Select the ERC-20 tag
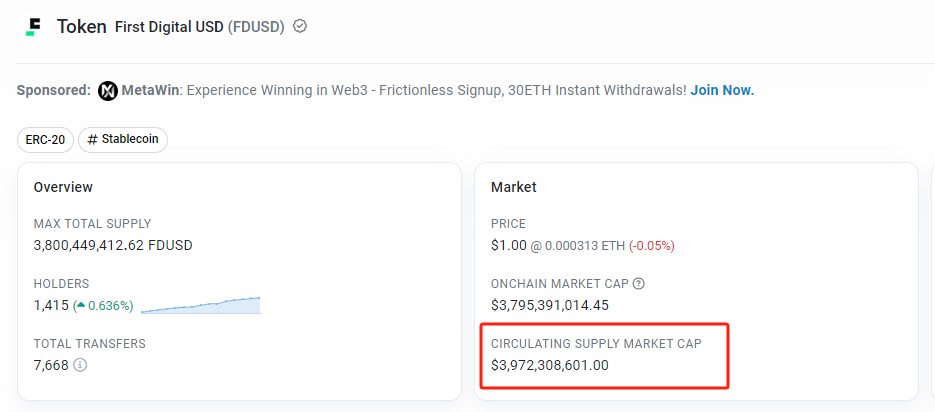Viewport: 935px width, 412px height. (45, 140)
